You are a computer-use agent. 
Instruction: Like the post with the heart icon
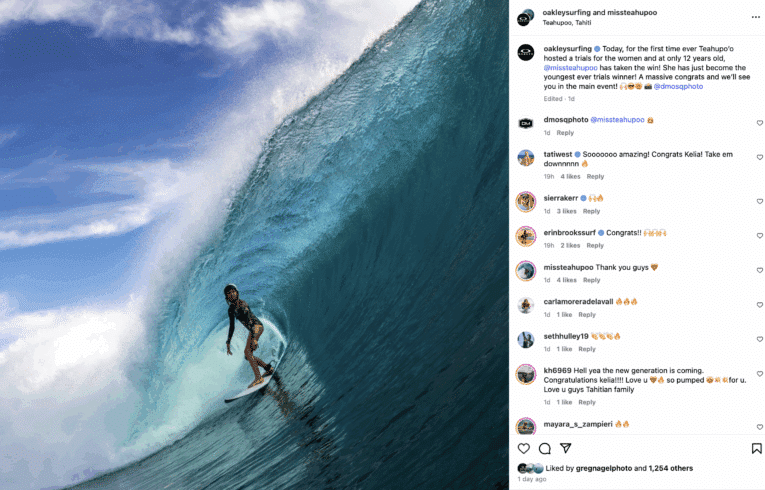(x=523, y=448)
